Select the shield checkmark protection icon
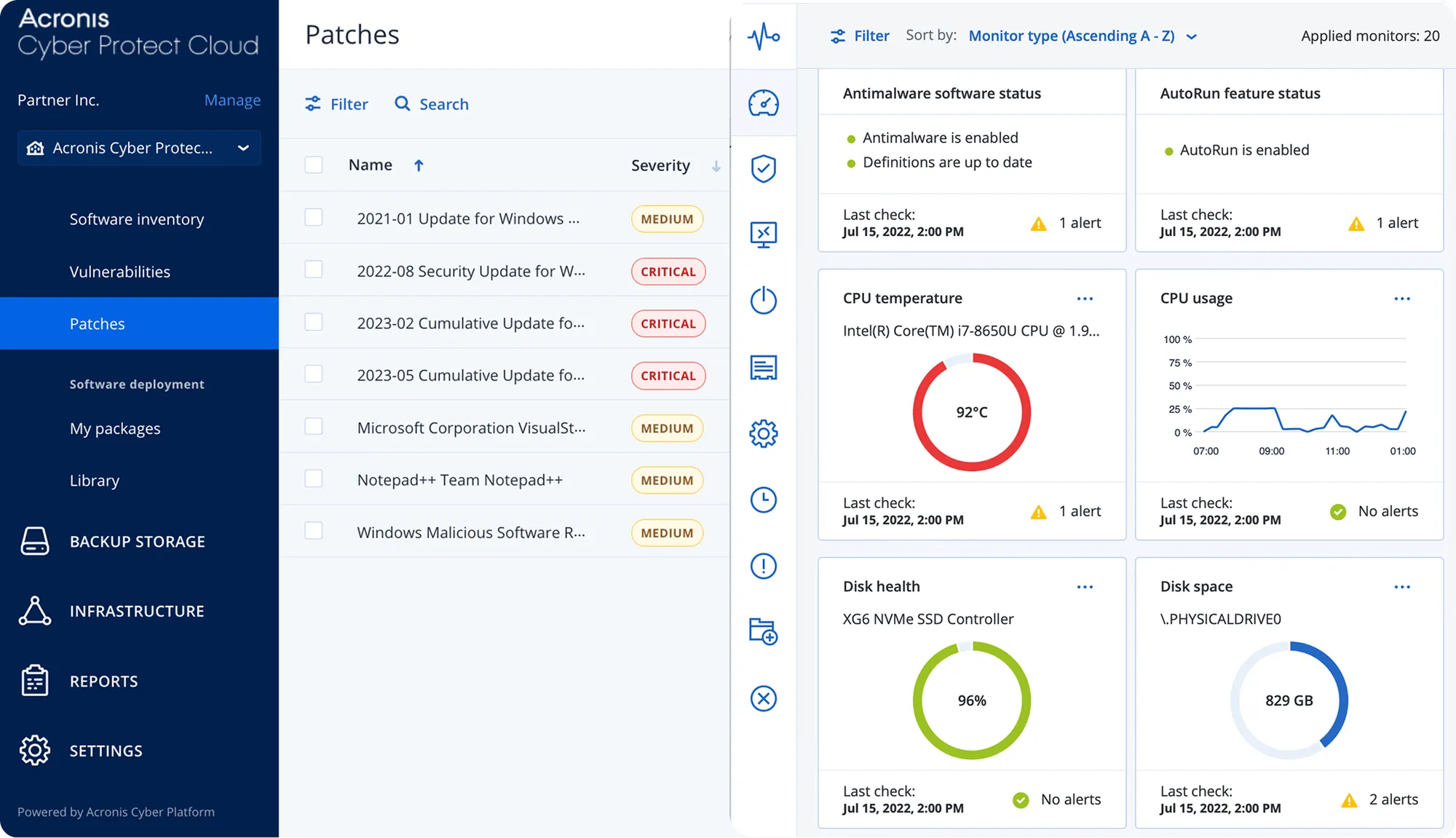 [x=763, y=168]
